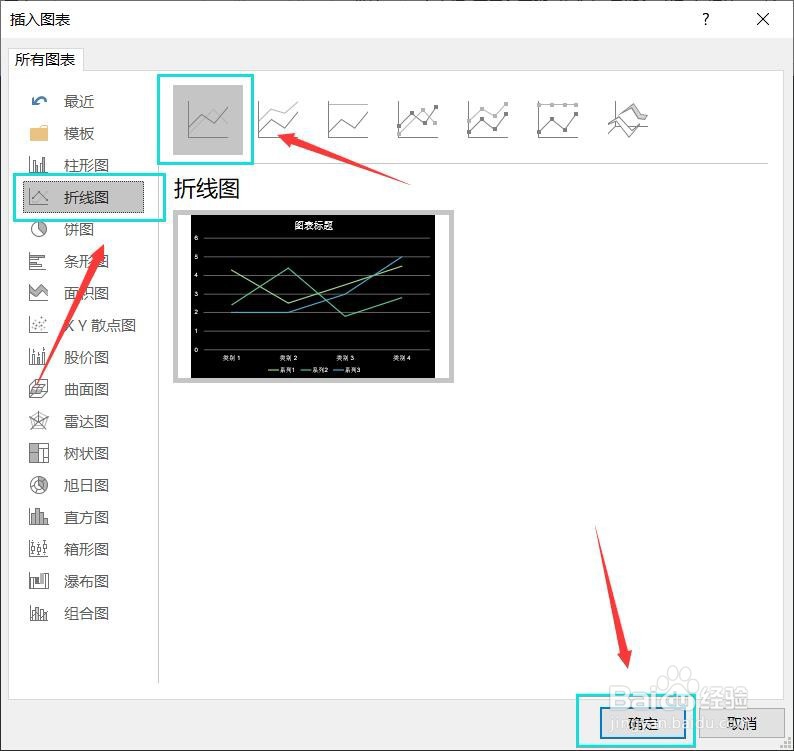The height and width of the screenshot is (751, 794).
Task: Open help with the question mark button
Action: click(x=706, y=19)
